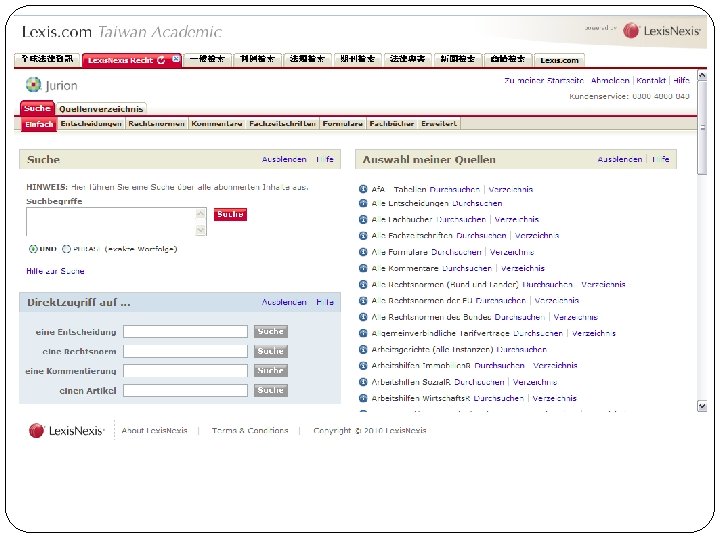Open info icon for Alle Formulare source

coord(363,252)
